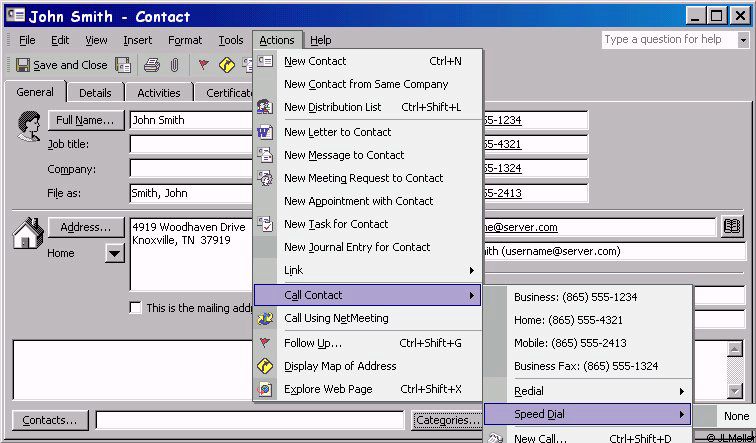This screenshot has width=756, height=443.
Task: Click the address box with Woodhaven Drive
Action: [191, 255]
